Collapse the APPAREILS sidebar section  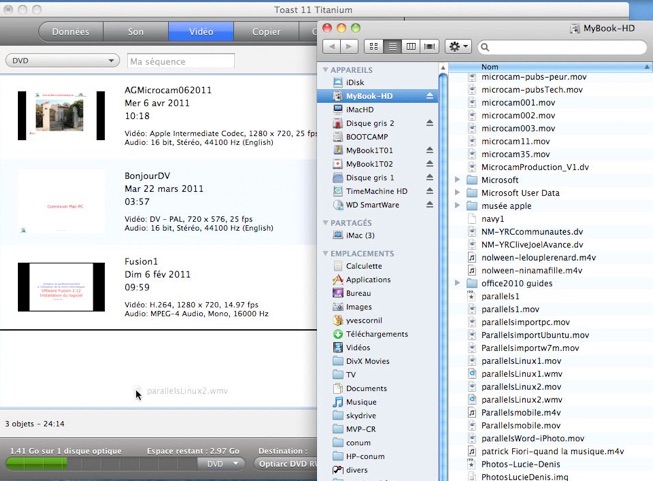[325, 70]
